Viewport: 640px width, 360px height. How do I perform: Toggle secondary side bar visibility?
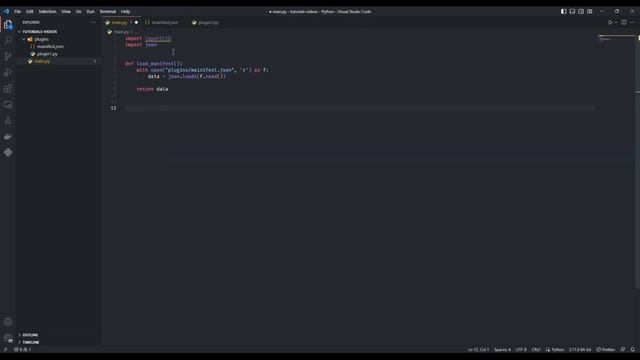coord(581,11)
